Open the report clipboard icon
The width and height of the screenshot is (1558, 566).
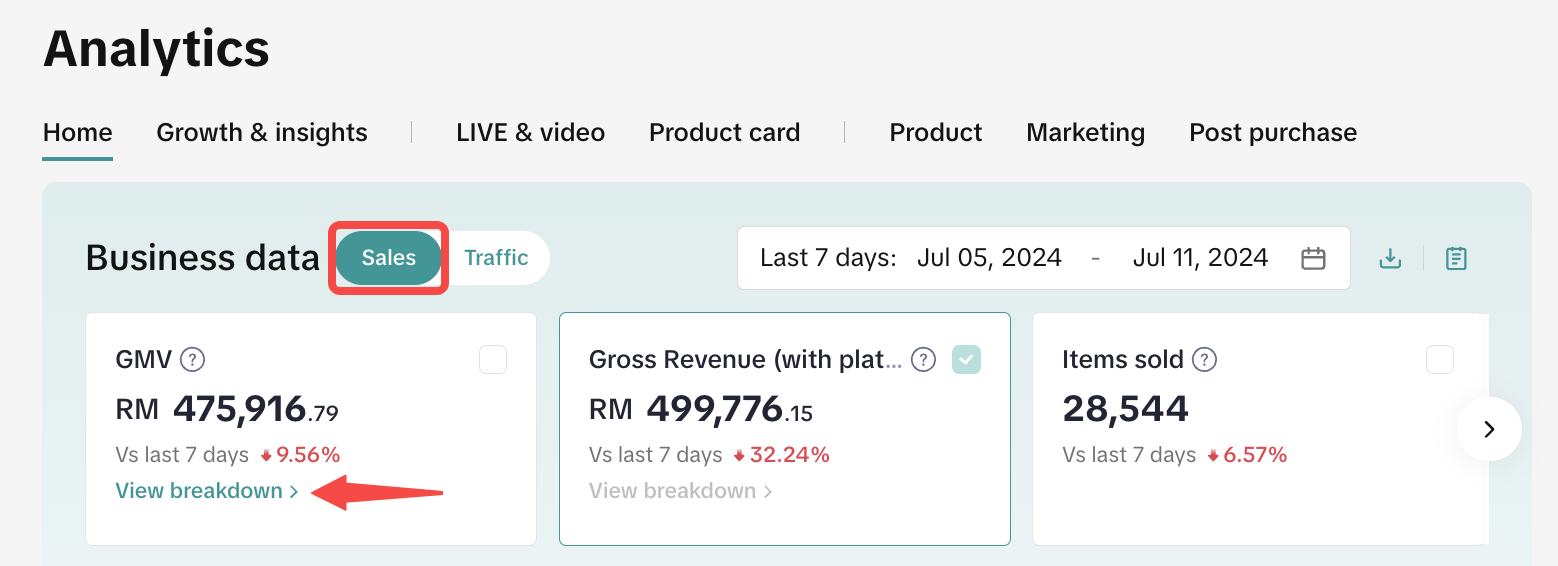coord(1456,259)
